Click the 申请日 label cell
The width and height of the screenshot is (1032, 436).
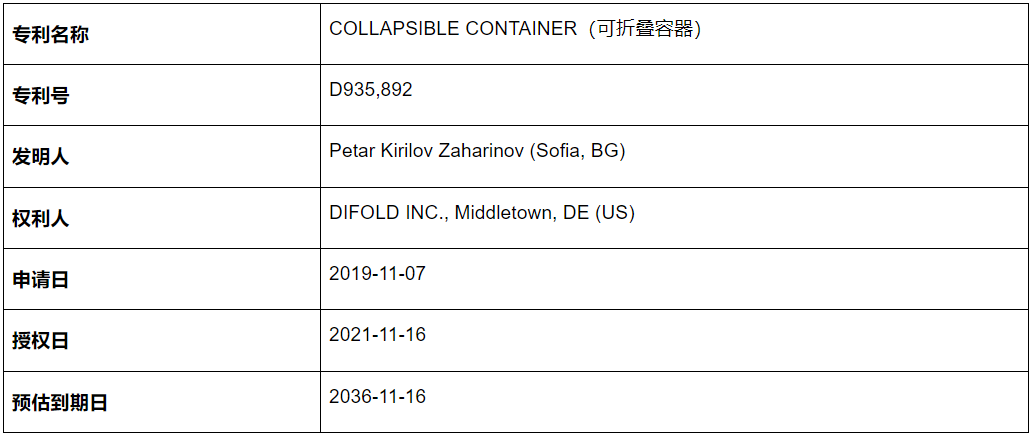pyautogui.click(x=162, y=279)
